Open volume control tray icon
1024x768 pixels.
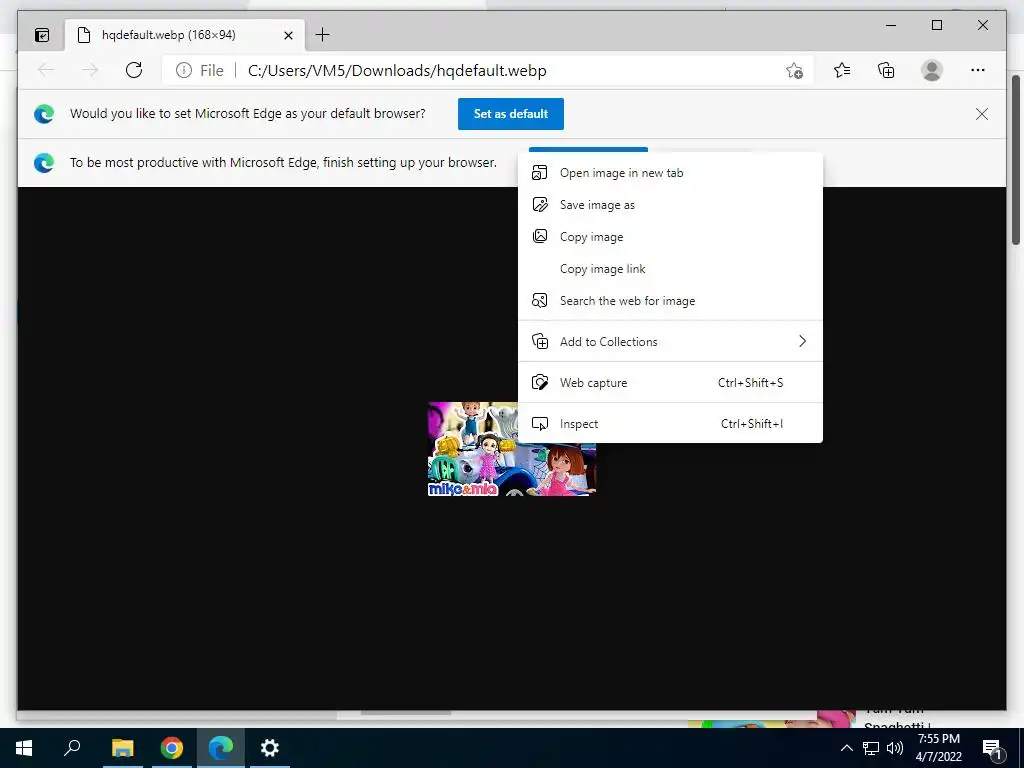(x=895, y=748)
